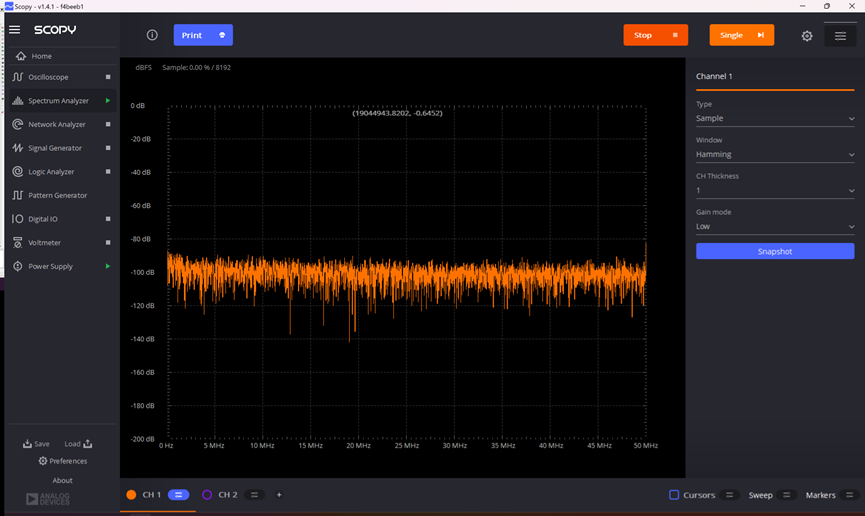Click the Preferences gear icon
Viewport: 865px width, 516px height.
tap(42, 461)
